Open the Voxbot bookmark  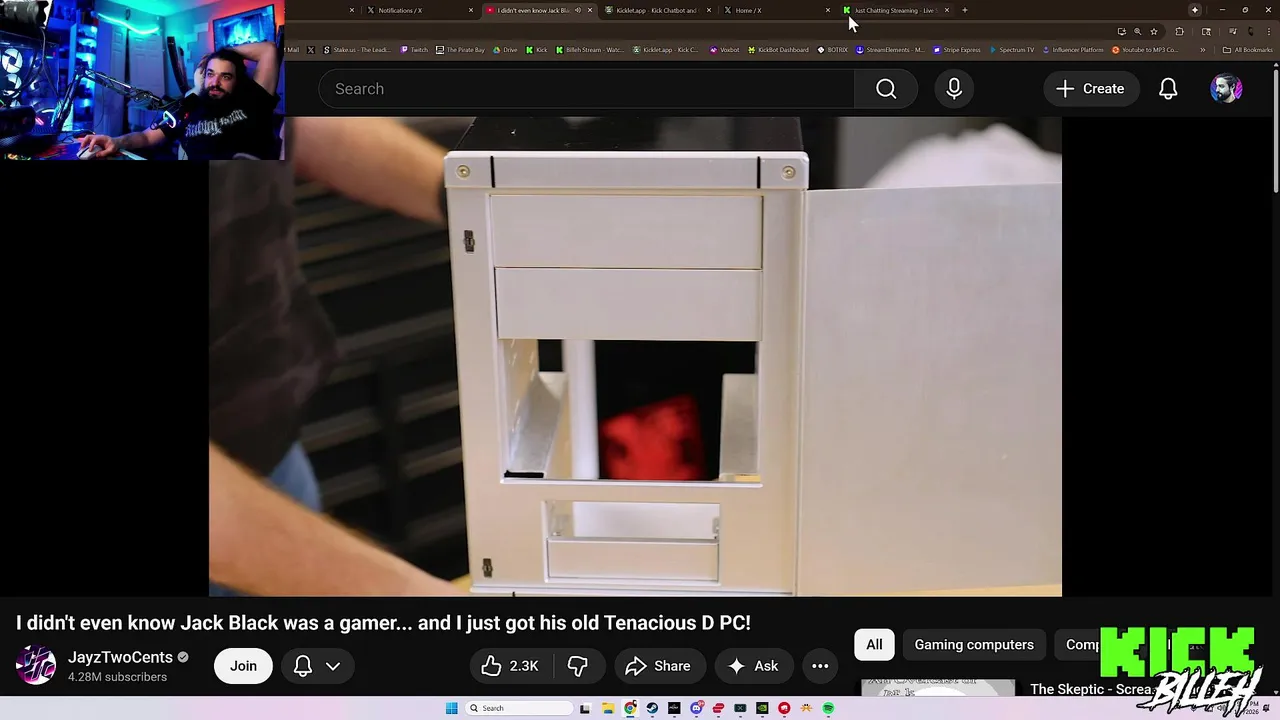coord(725,50)
